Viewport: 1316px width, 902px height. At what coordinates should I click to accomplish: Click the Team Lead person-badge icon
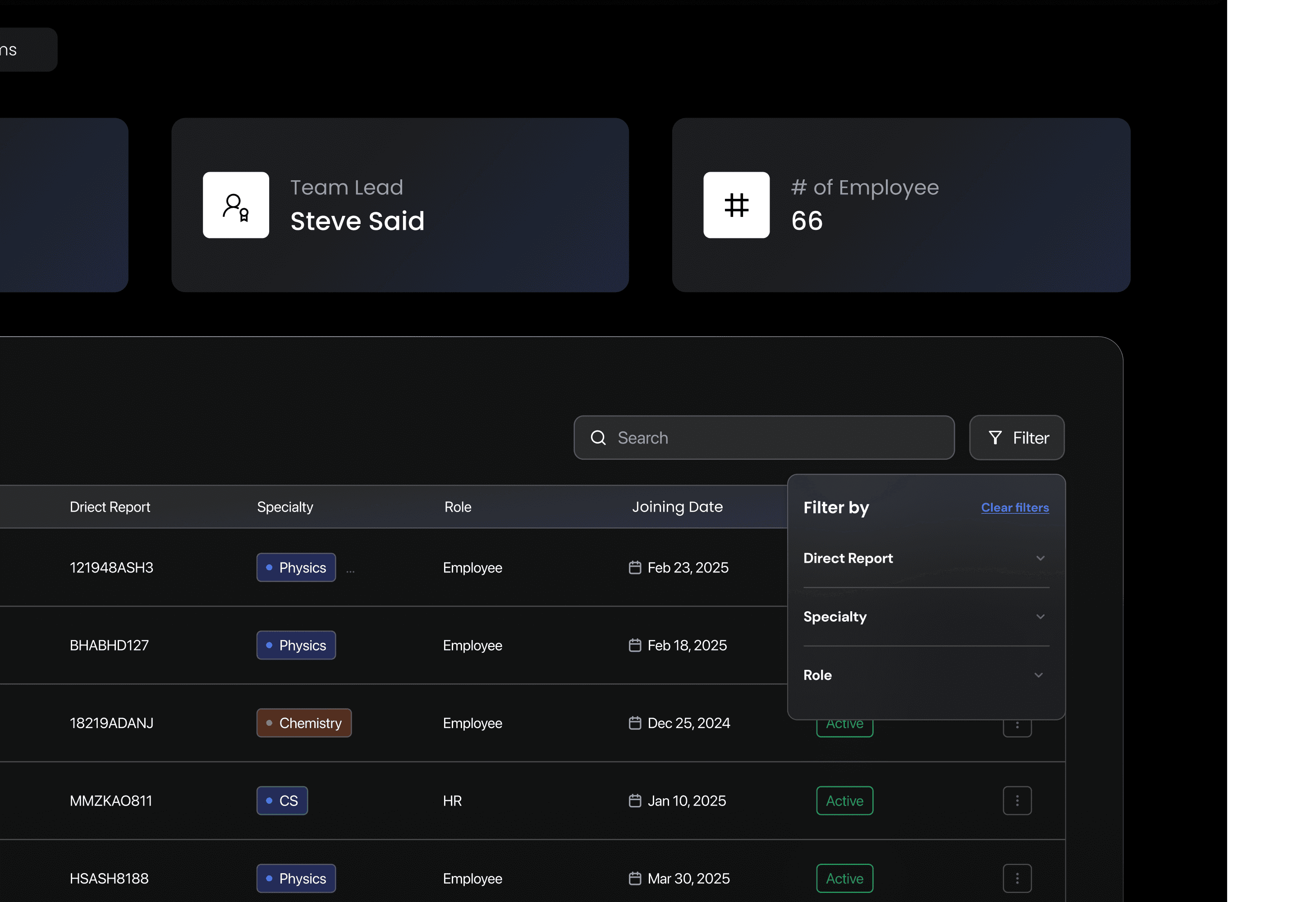click(236, 205)
